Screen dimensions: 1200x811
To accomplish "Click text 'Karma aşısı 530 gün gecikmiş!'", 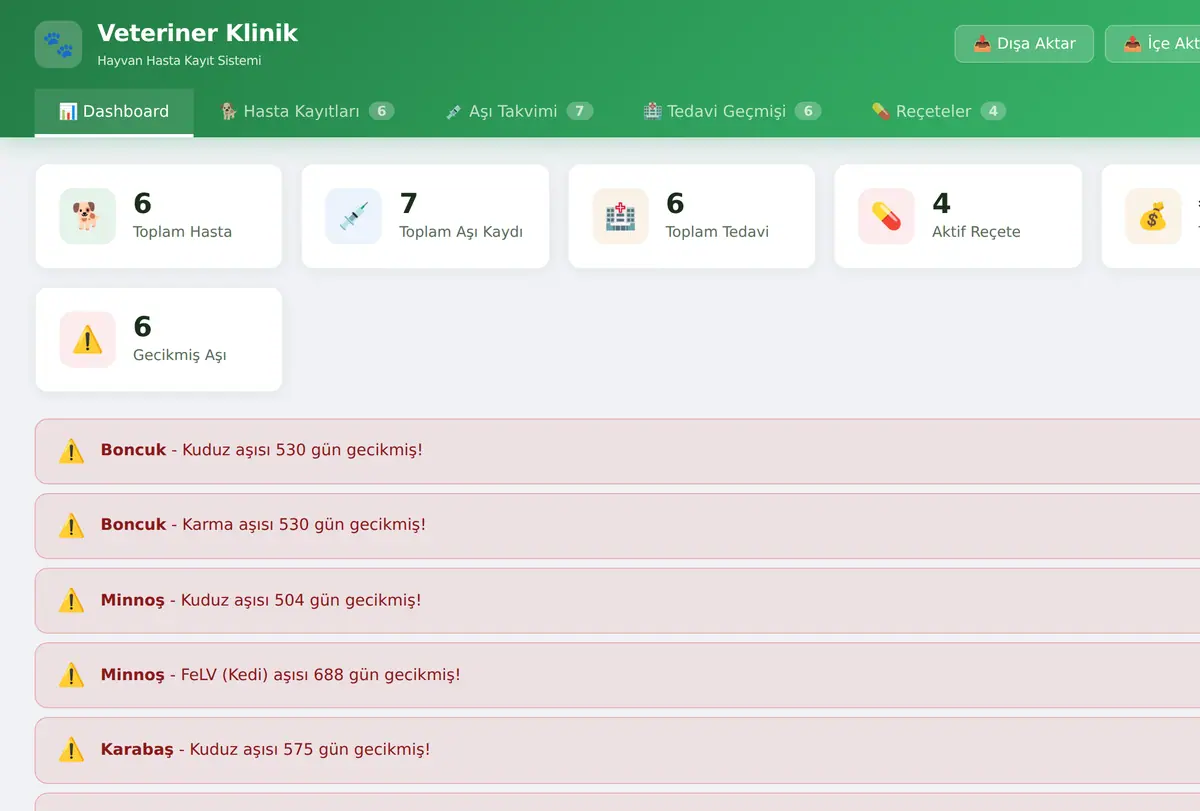I will 304,524.
